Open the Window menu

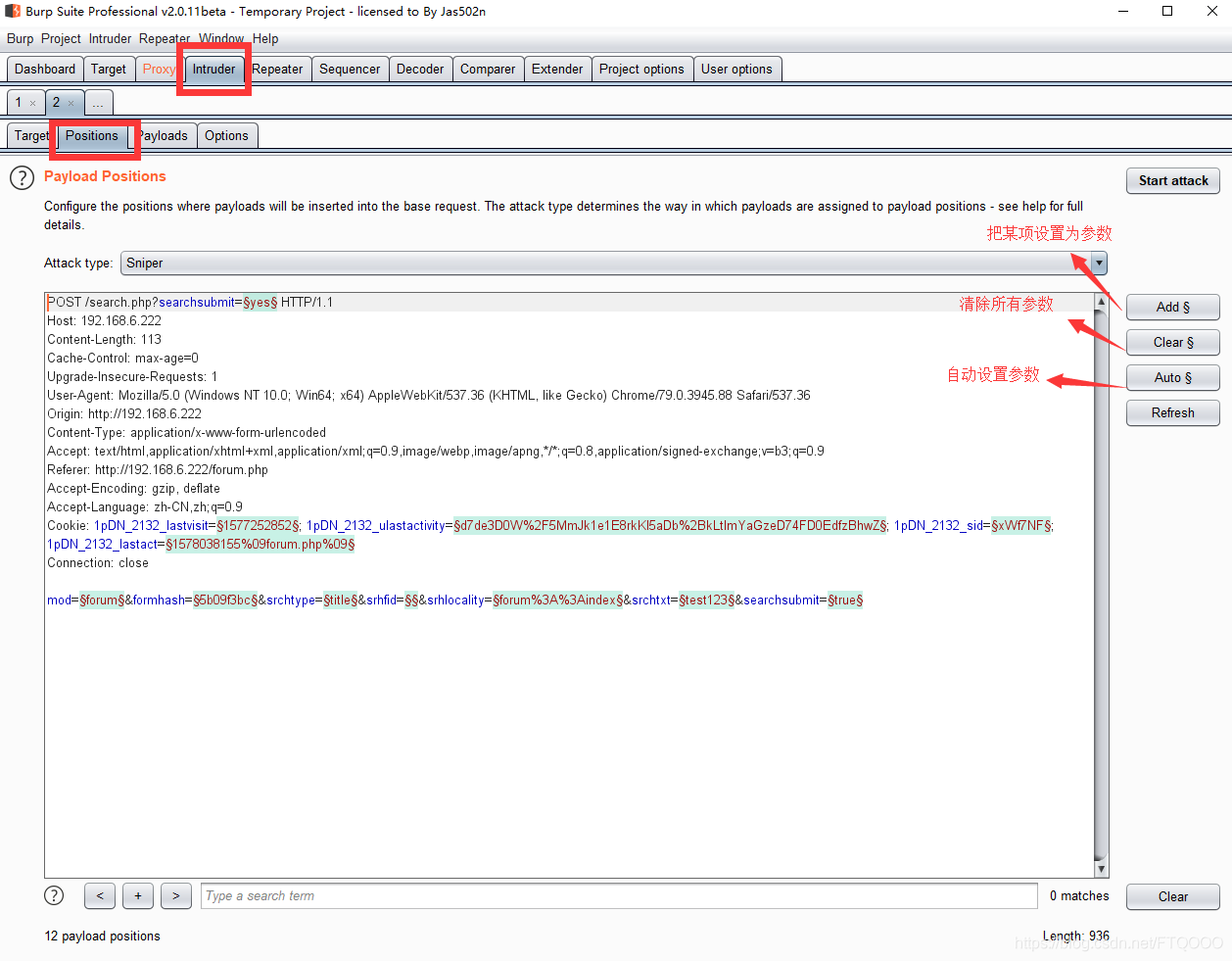221,39
